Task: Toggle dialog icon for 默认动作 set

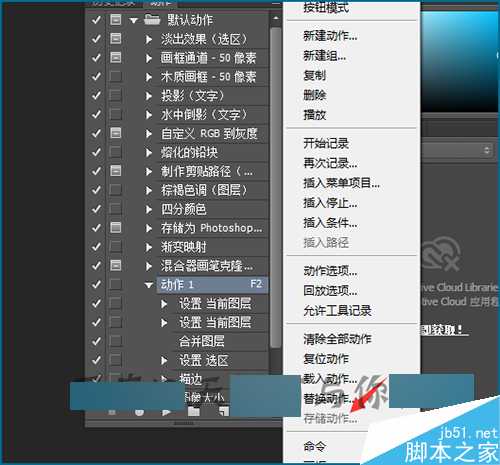Action: tap(115, 20)
